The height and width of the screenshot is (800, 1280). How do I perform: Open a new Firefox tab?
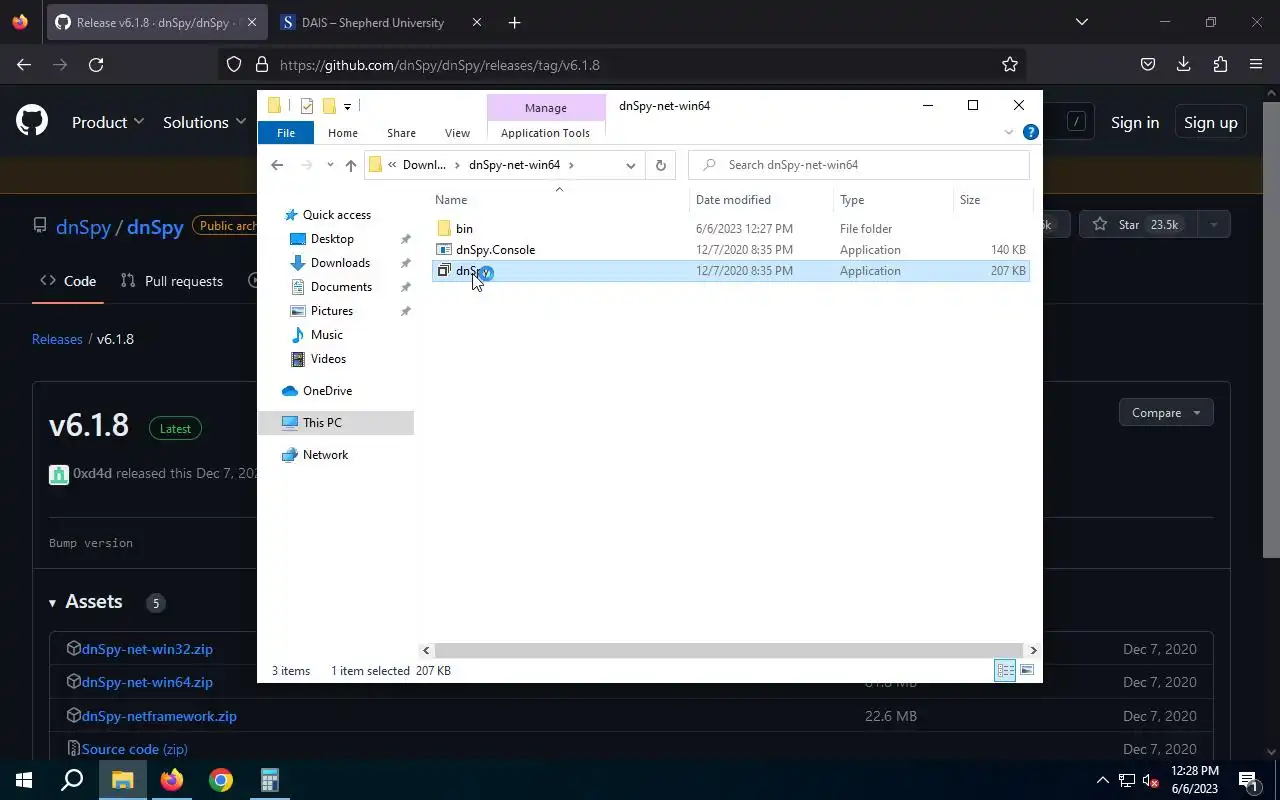pyautogui.click(x=514, y=22)
